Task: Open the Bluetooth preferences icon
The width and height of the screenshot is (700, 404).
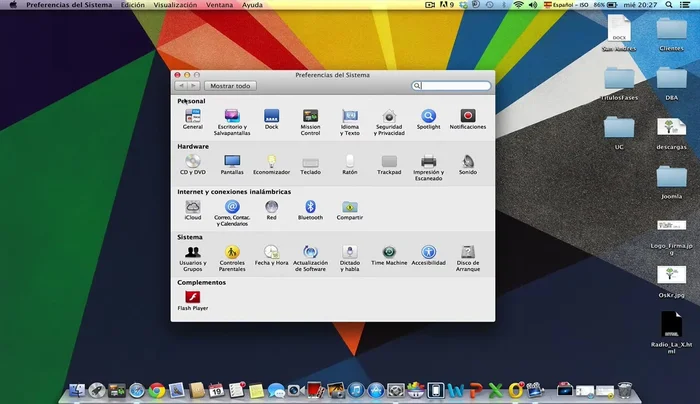Action: pos(310,207)
